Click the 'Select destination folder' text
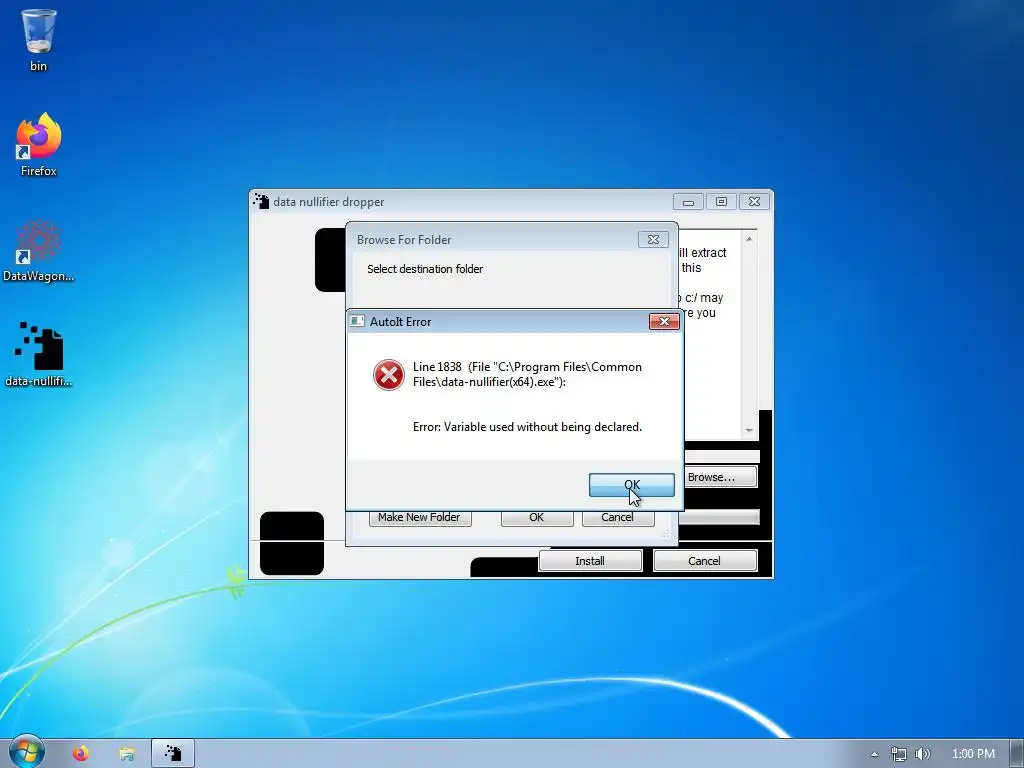This screenshot has width=1024, height=768. pyautogui.click(x=425, y=269)
